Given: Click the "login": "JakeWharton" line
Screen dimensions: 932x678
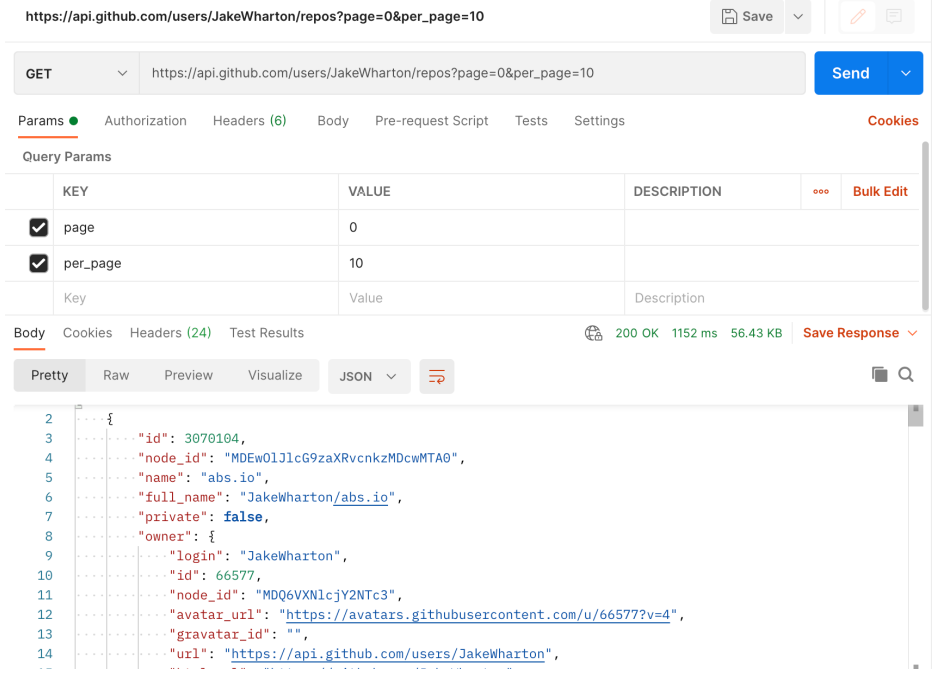Looking at the screenshot, I should coord(258,556).
